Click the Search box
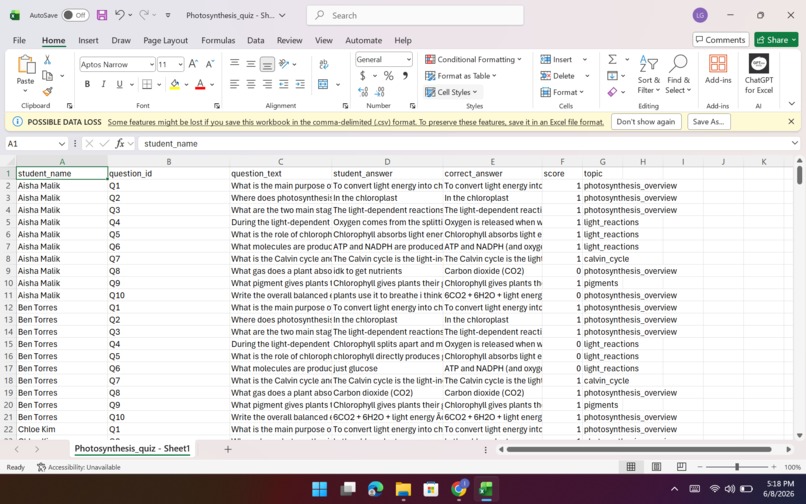 click(x=415, y=15)
